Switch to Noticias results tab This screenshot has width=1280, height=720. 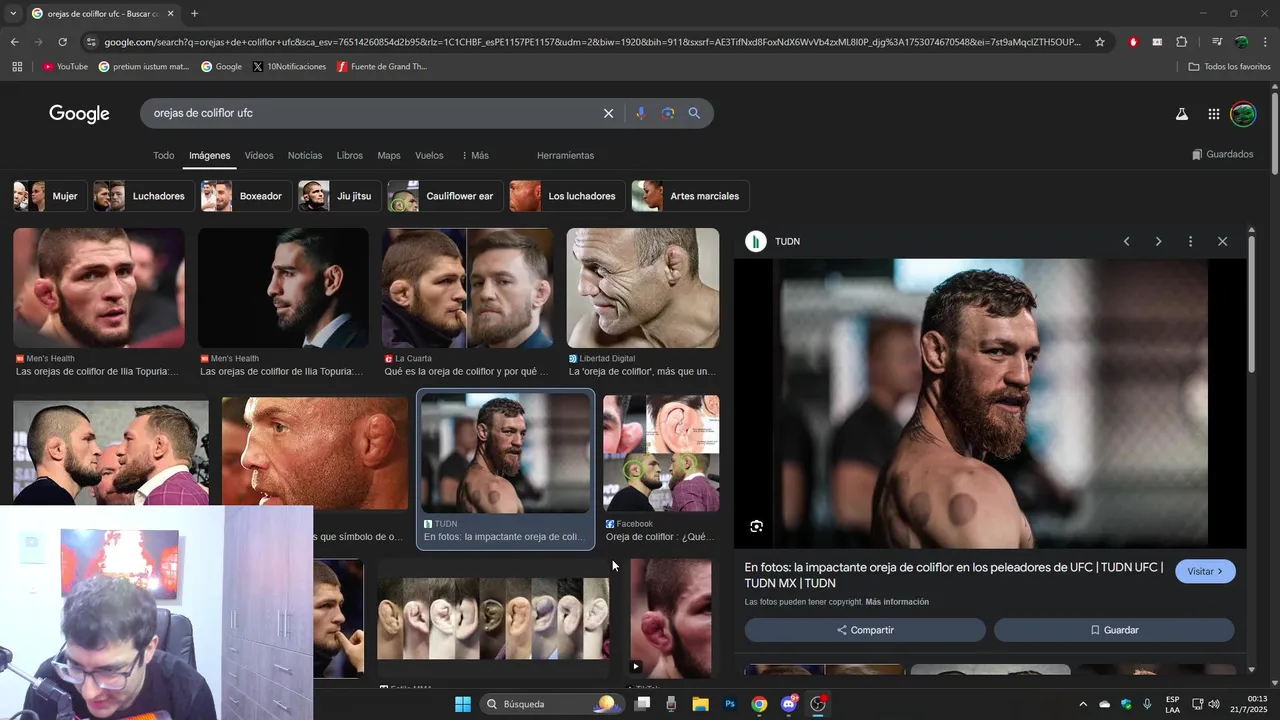(305, 155)
